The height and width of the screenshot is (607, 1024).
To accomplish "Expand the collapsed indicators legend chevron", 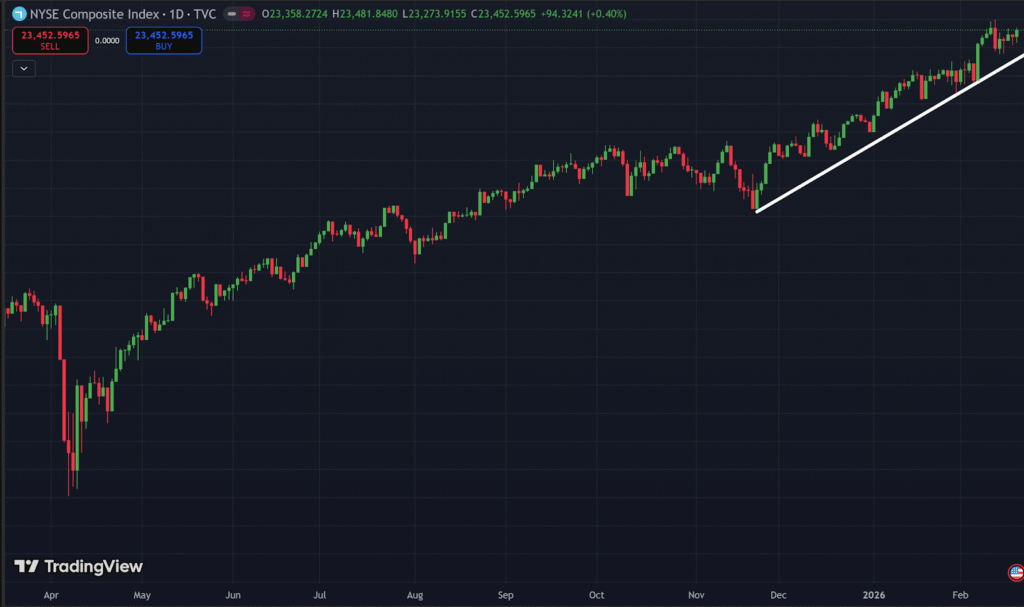I will [x=24, y=68].
